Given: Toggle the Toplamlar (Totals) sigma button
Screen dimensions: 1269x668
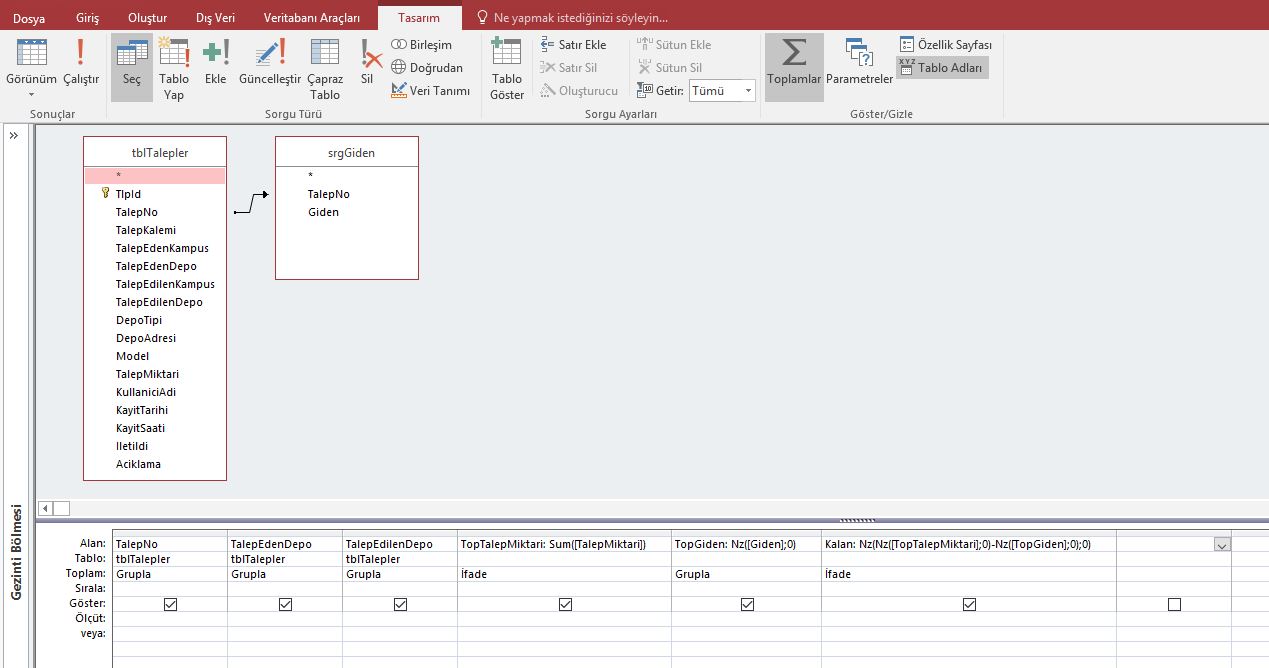Looking at the screenshot, I should pos(794,62).
